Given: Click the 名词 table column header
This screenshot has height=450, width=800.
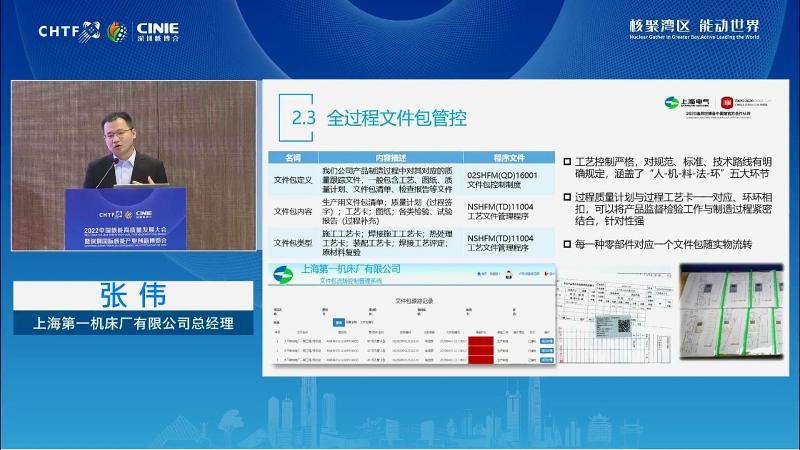Looking at the screenshot, I should pyautogui.click(x=293, y=158).
